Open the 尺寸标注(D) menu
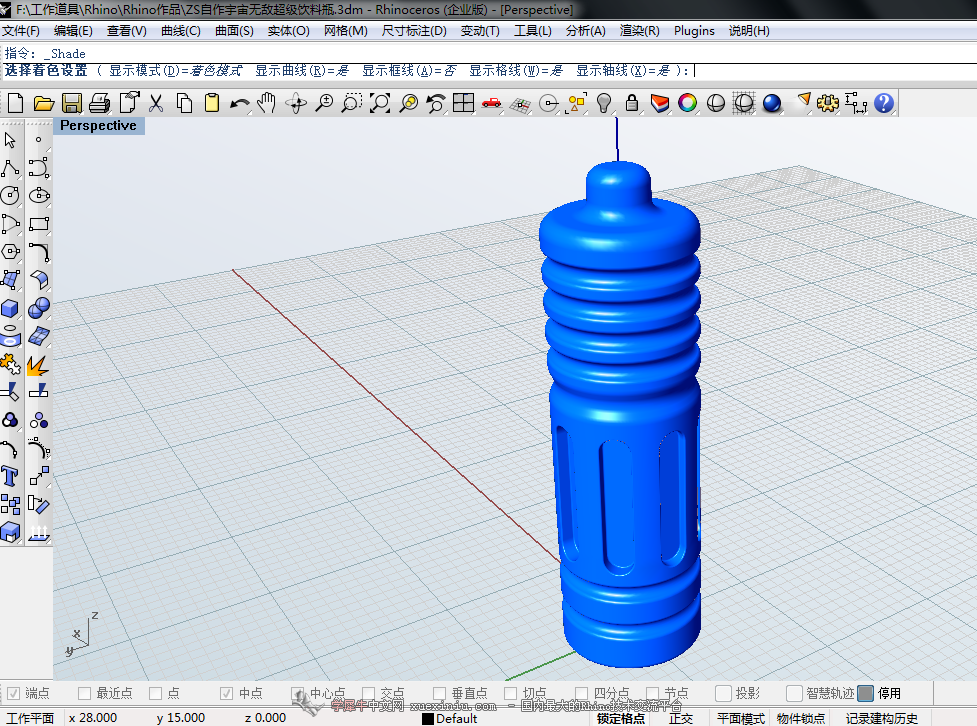Image resolution: width=977 pixels, height=726 pixels. (x=414, y=31)
